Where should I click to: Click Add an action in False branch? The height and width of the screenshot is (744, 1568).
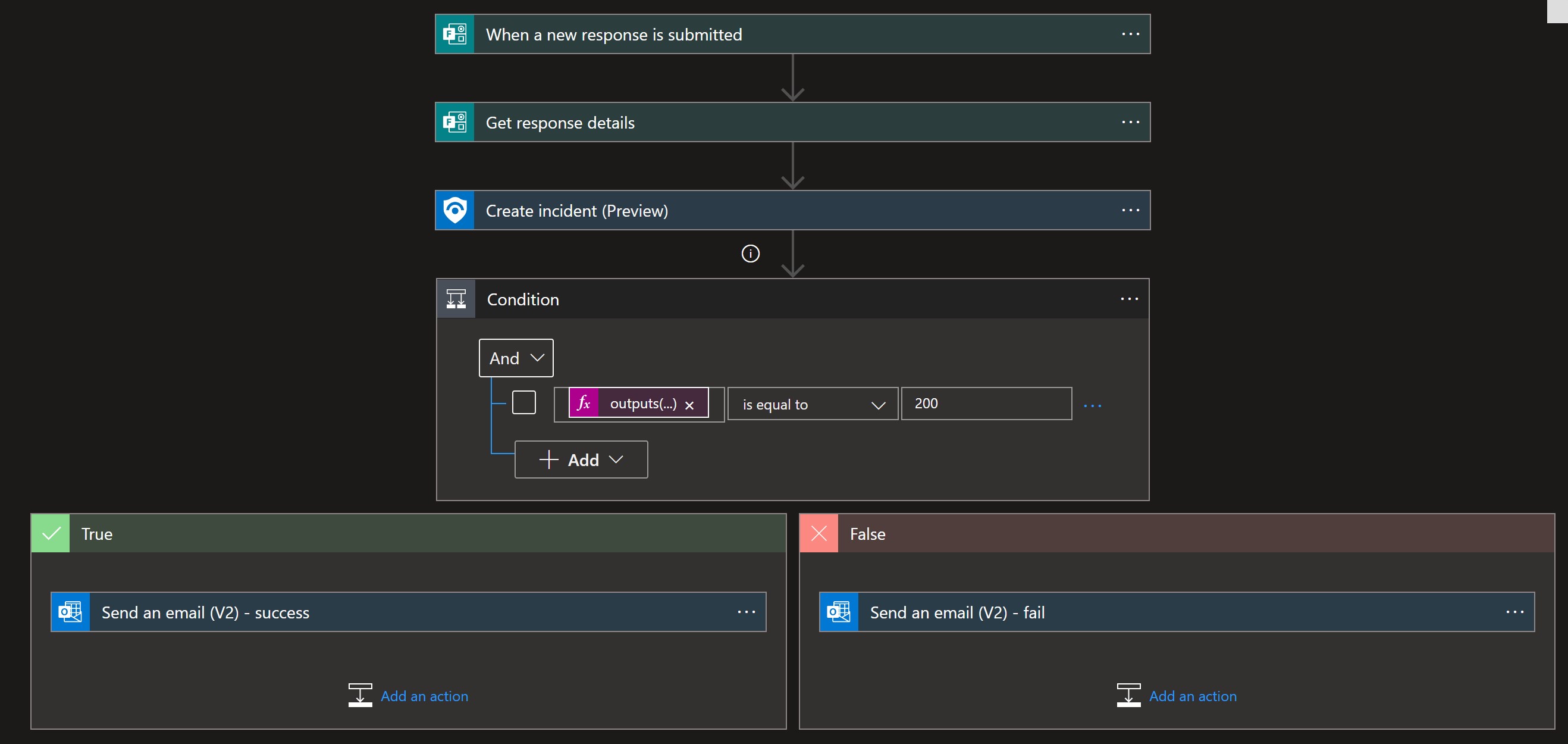coord(1192,695)
